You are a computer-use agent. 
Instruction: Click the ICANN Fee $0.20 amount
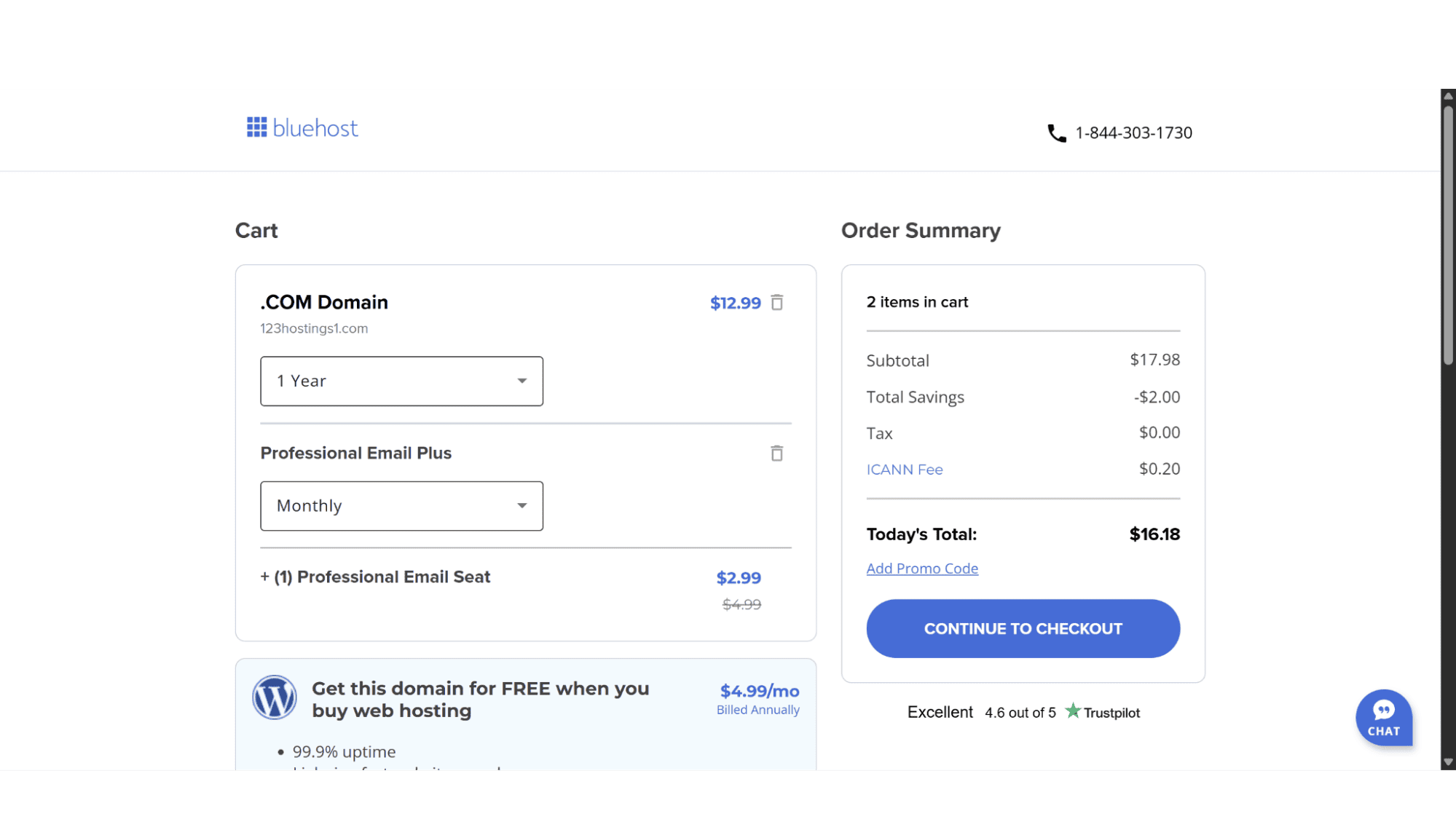click(x=1160, y=469)
